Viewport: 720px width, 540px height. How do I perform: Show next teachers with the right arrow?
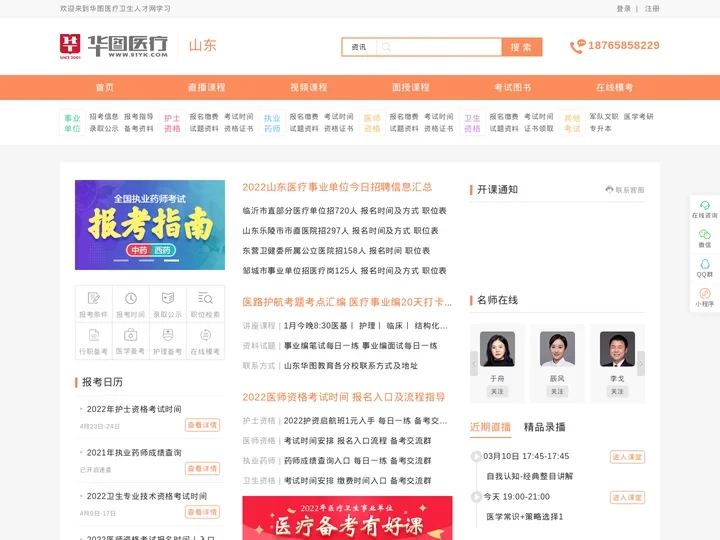coord(641,364)
